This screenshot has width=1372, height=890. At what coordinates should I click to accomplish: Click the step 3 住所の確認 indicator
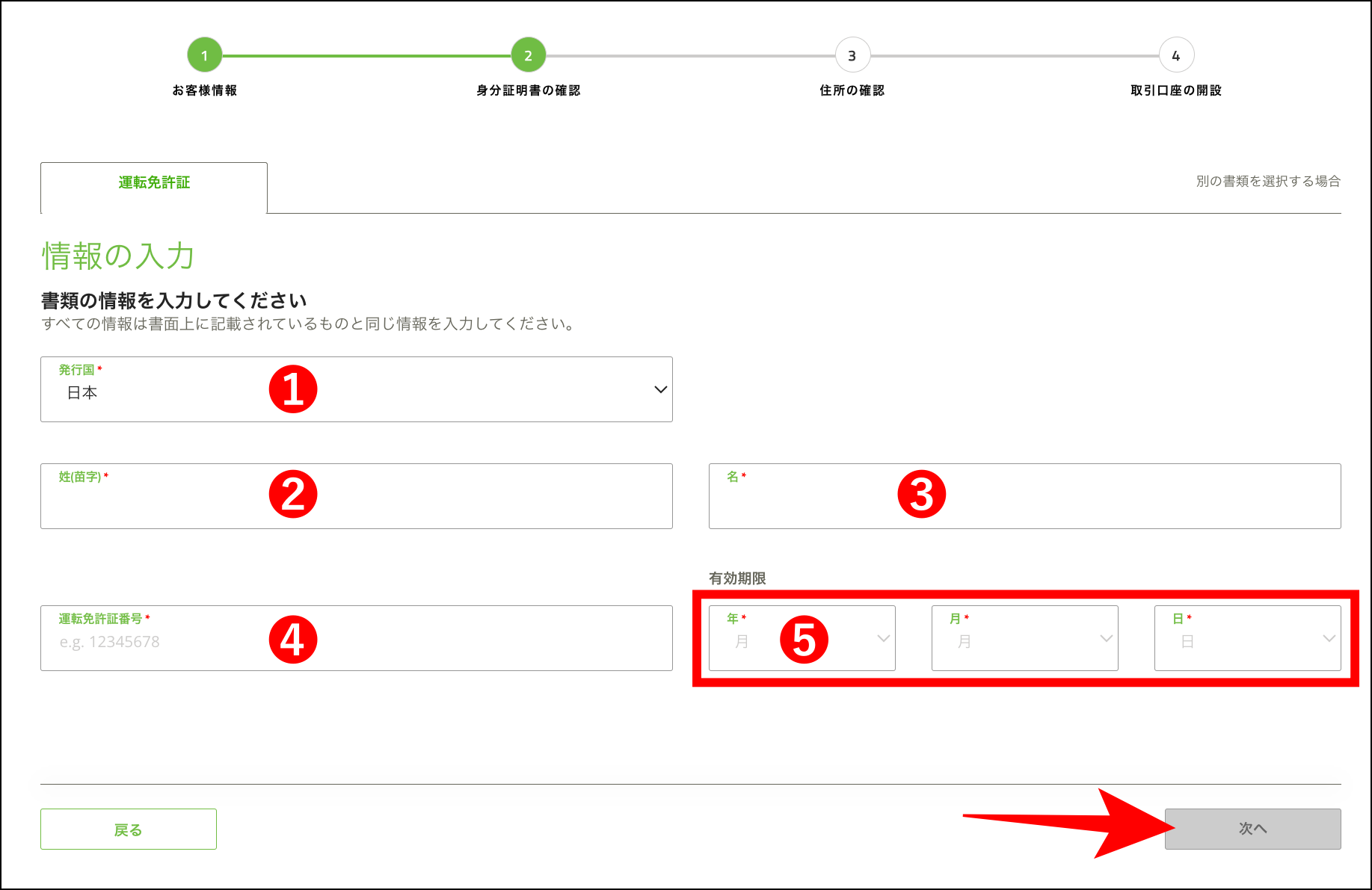[852, 55]
